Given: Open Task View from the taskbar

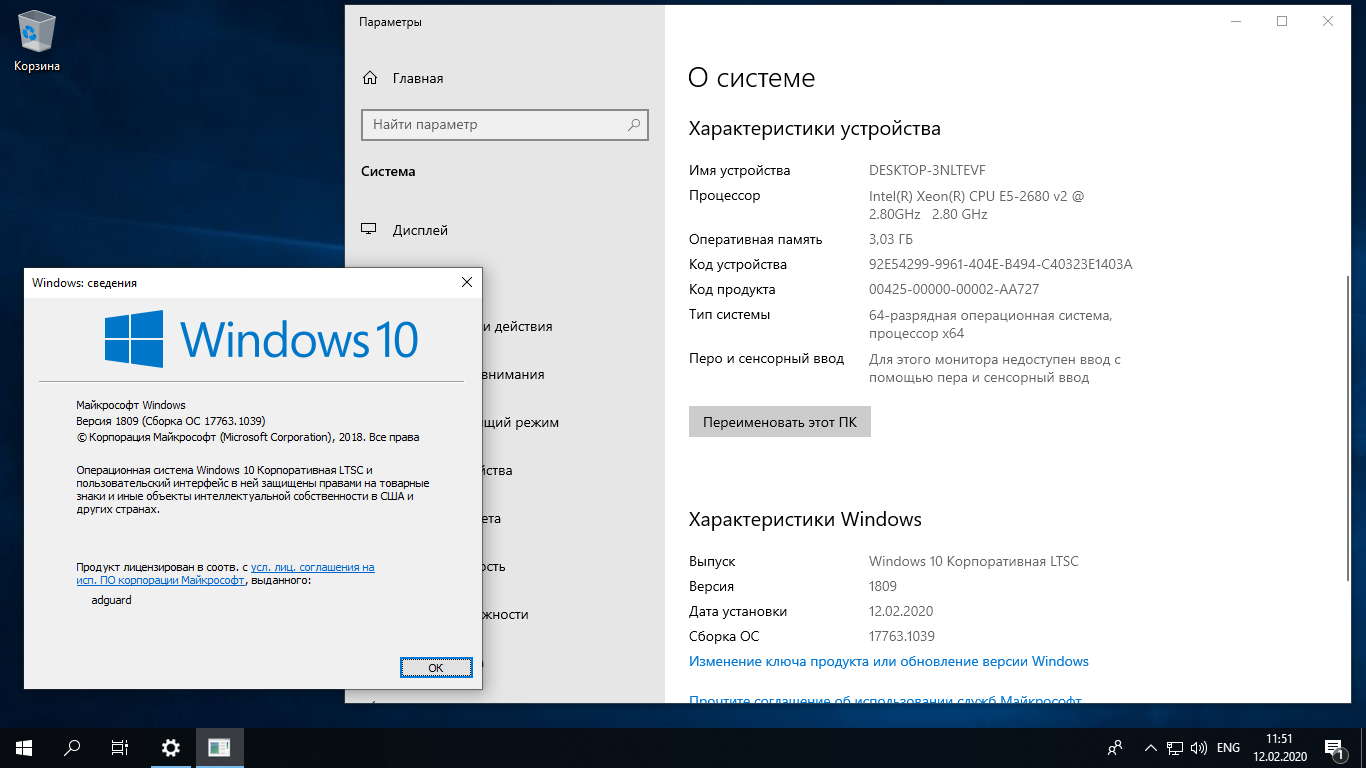Looking at the screenshot, I should tap(120, 747).
